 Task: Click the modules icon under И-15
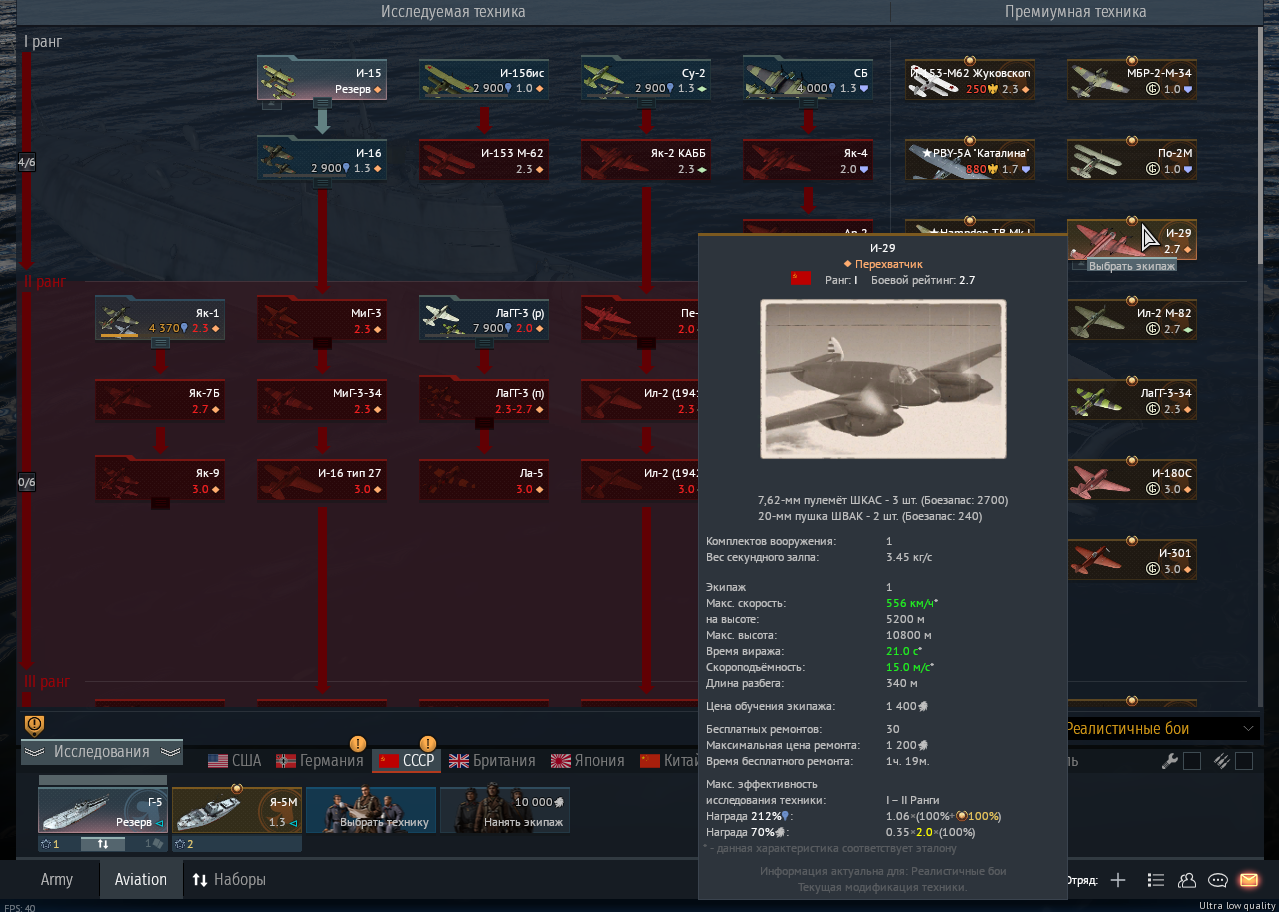pos(322,103)
